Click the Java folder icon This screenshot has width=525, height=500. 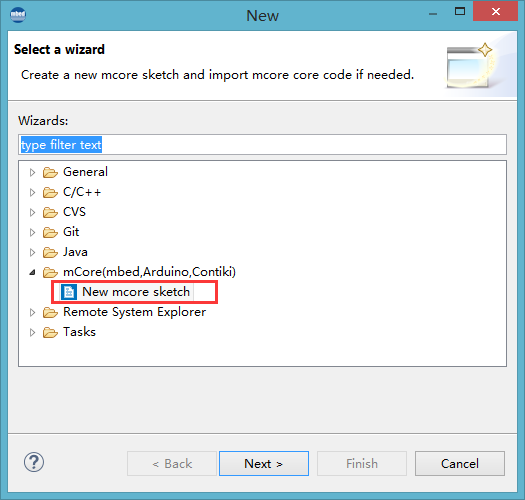tap(50, 252)
